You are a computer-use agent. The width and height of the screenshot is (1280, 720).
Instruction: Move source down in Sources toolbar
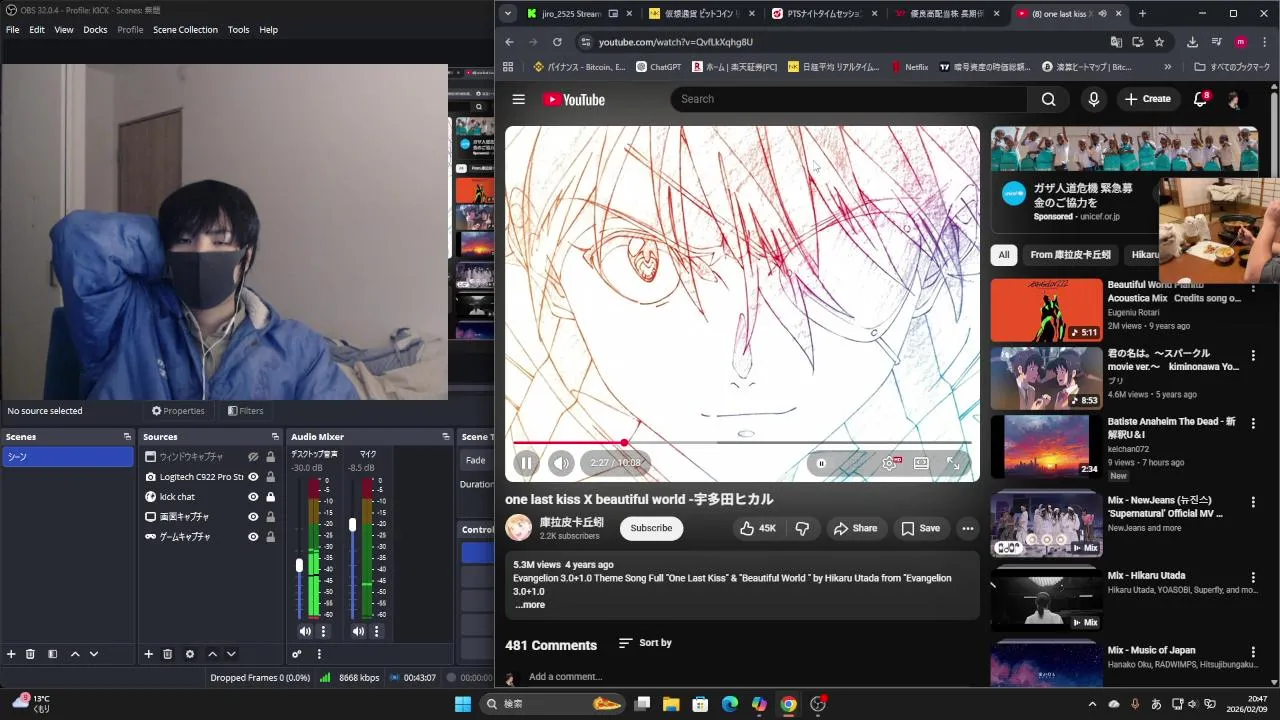pos(231,654)
